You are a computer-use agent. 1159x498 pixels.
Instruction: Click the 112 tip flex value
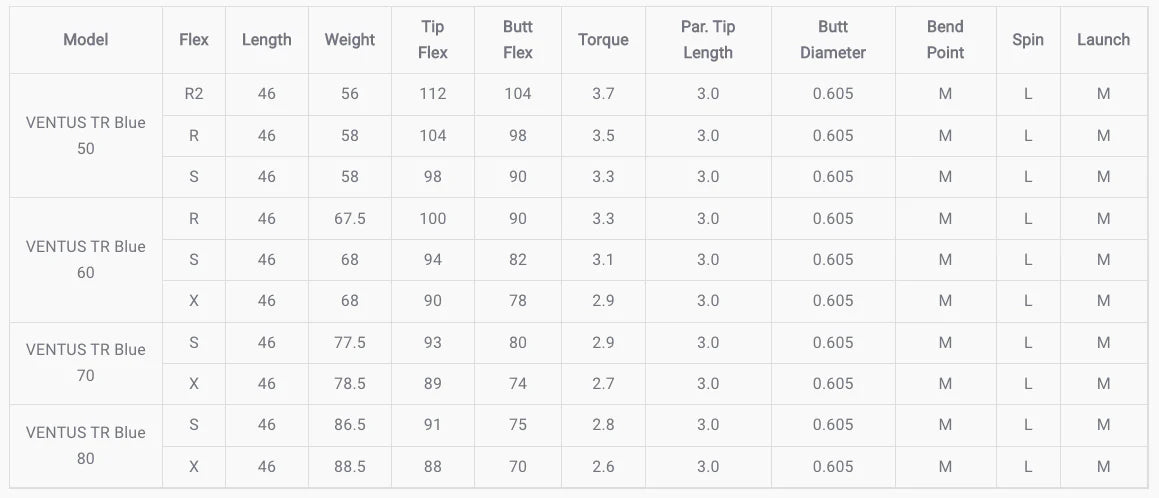(433, 94)
